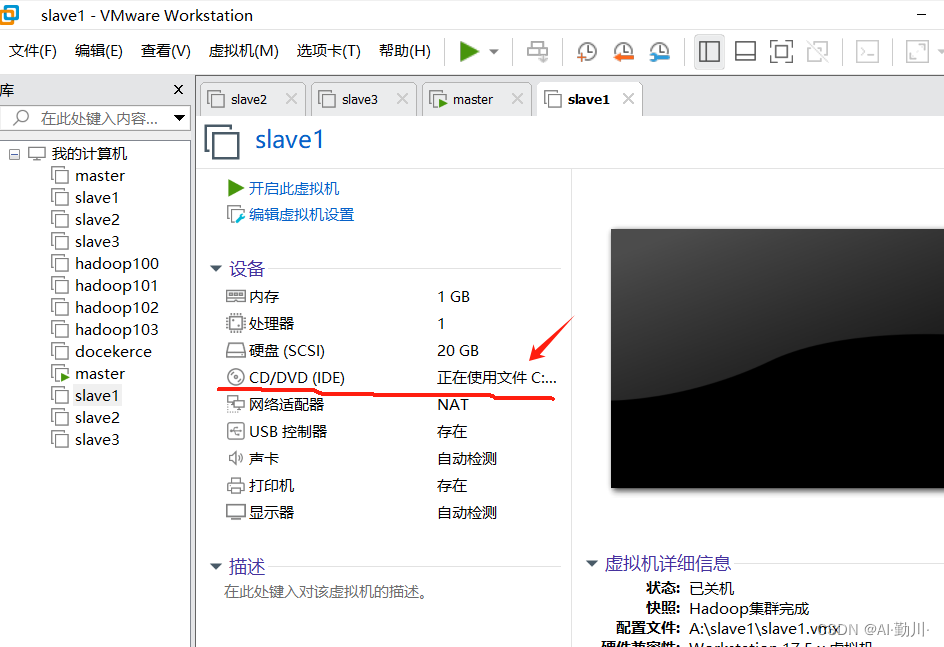
Task: Close the master tab
Action: [517, 99]
